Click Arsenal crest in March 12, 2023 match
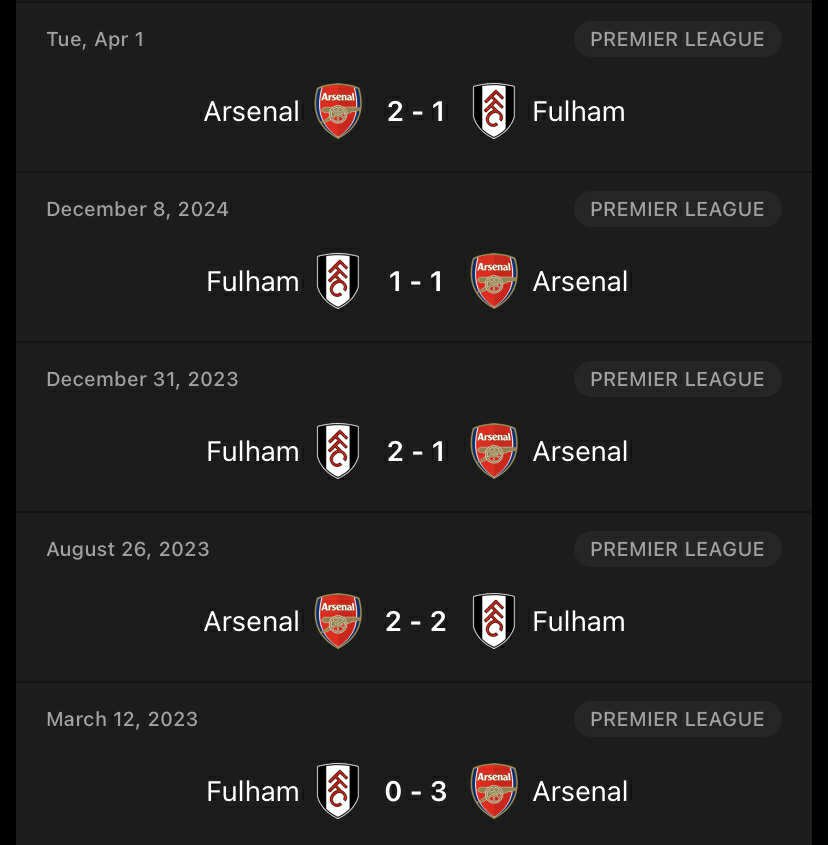This screenshot has width=828, height=845. 493,791
